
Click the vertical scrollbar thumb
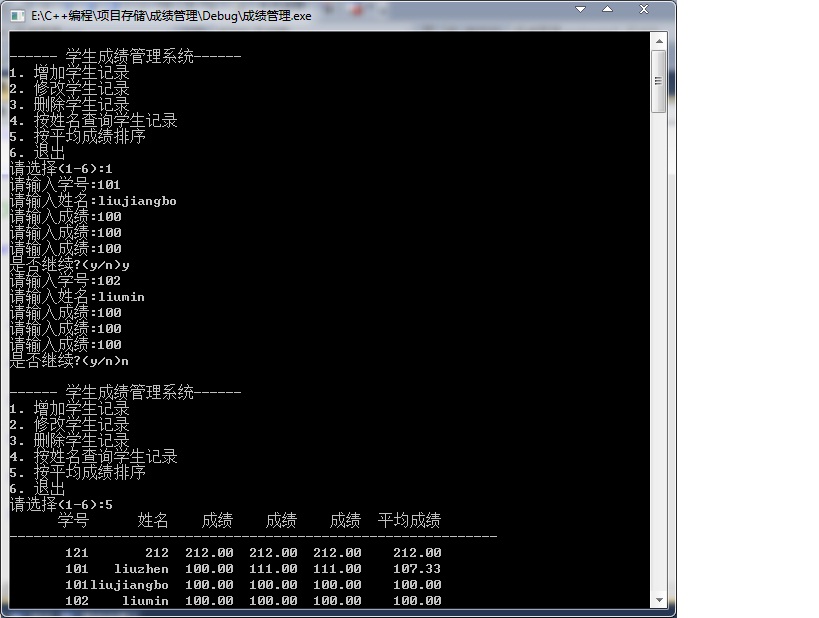pyautogui.click(x=659, y=81)
